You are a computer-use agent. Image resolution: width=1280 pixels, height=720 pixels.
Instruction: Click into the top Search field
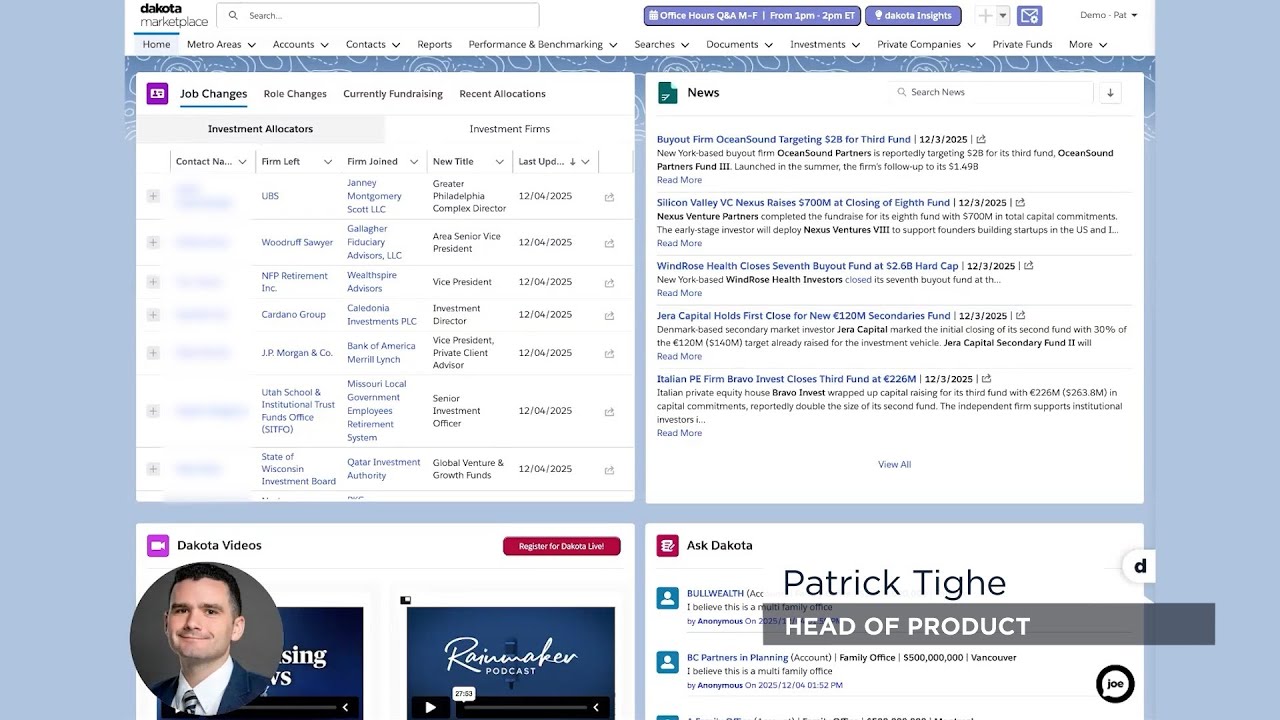coord(378,15)
